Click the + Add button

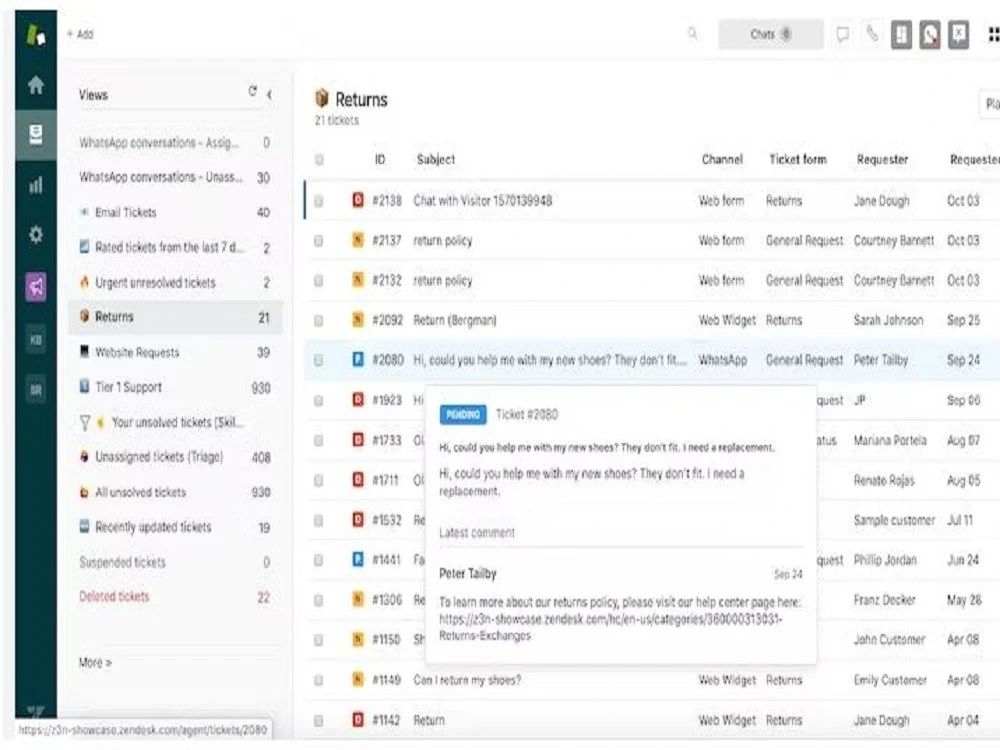click(80, 34)
